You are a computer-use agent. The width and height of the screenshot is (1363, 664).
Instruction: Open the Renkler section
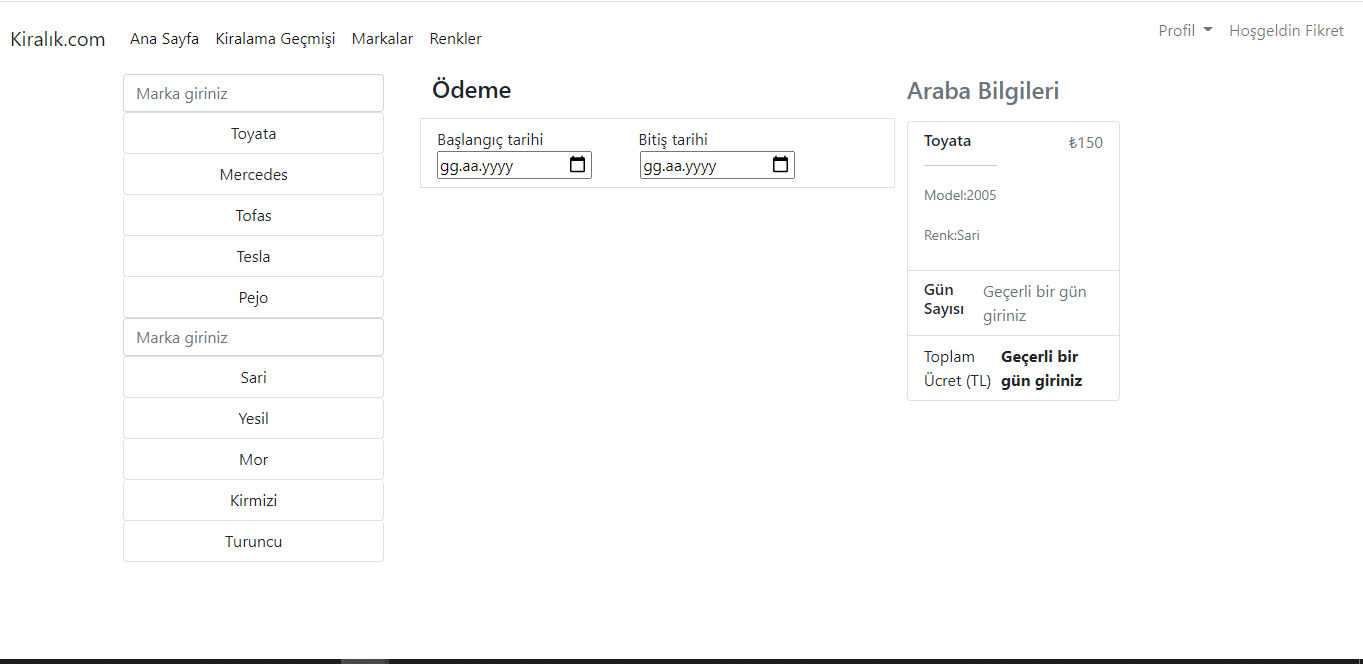pos(455,38)
